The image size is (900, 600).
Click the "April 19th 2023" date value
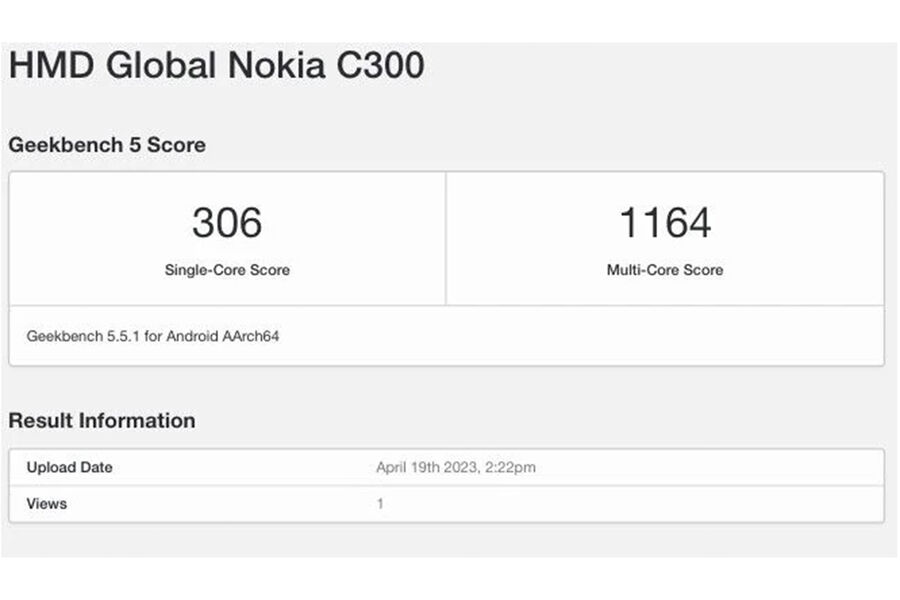(x=427, y=467)
